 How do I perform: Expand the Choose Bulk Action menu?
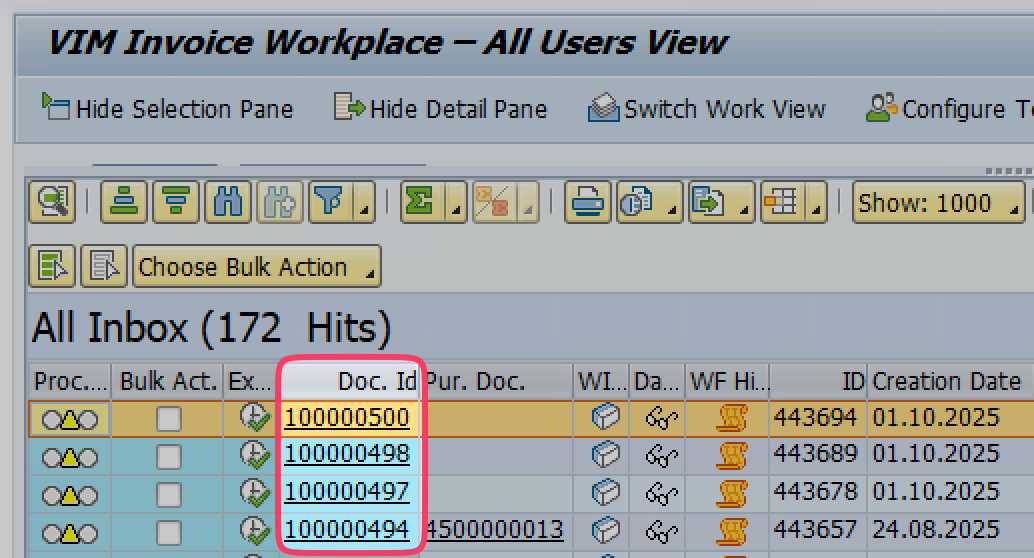click(x=256, y=267)
